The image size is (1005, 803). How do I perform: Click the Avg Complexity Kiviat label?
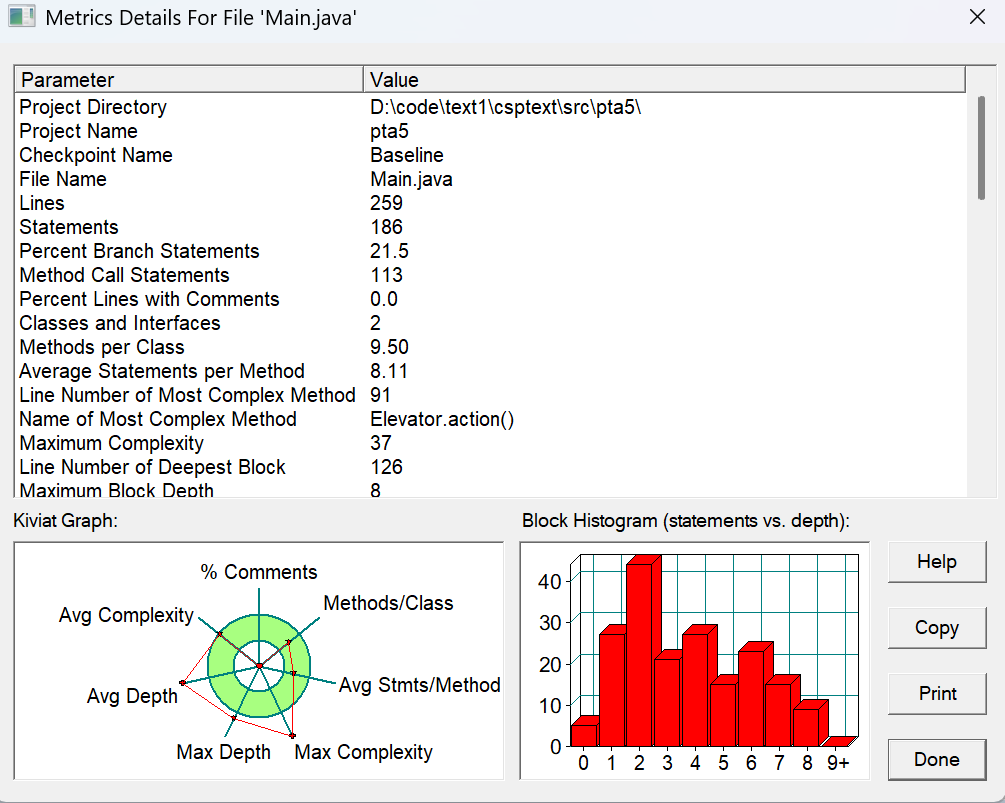tap(126, 615)
